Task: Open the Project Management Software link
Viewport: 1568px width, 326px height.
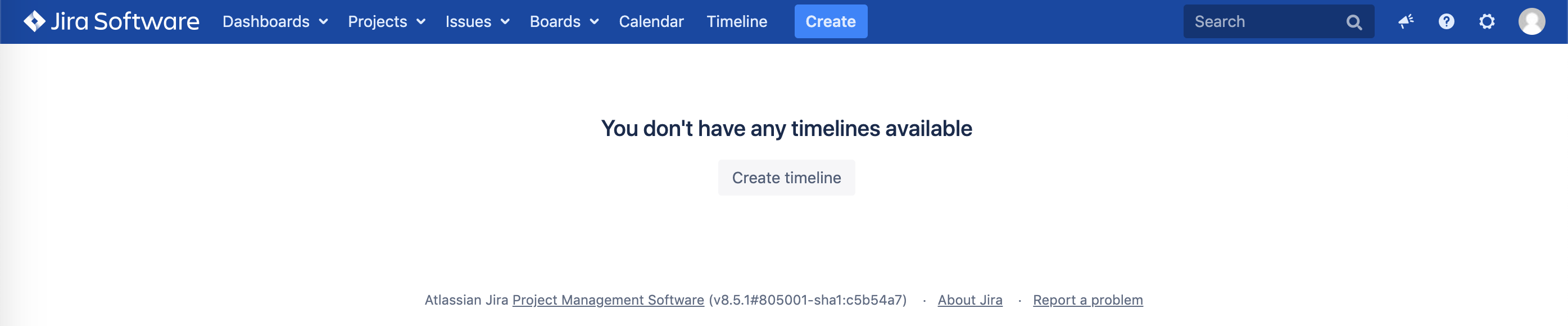Action: [x=608, y=300]
